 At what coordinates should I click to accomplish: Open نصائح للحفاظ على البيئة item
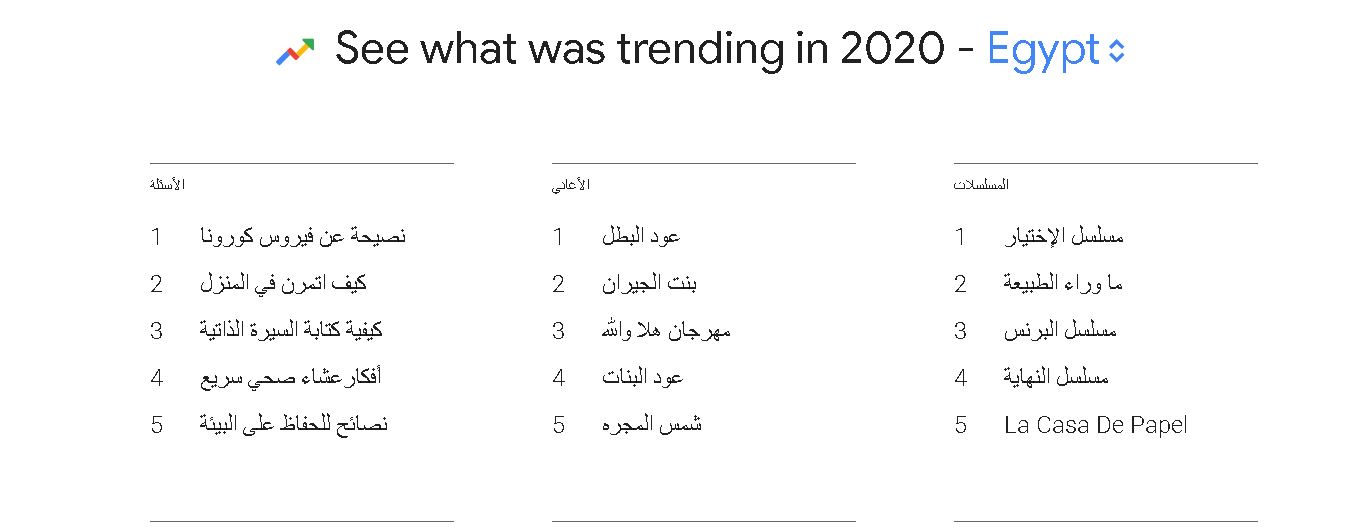tap(294, 424)
